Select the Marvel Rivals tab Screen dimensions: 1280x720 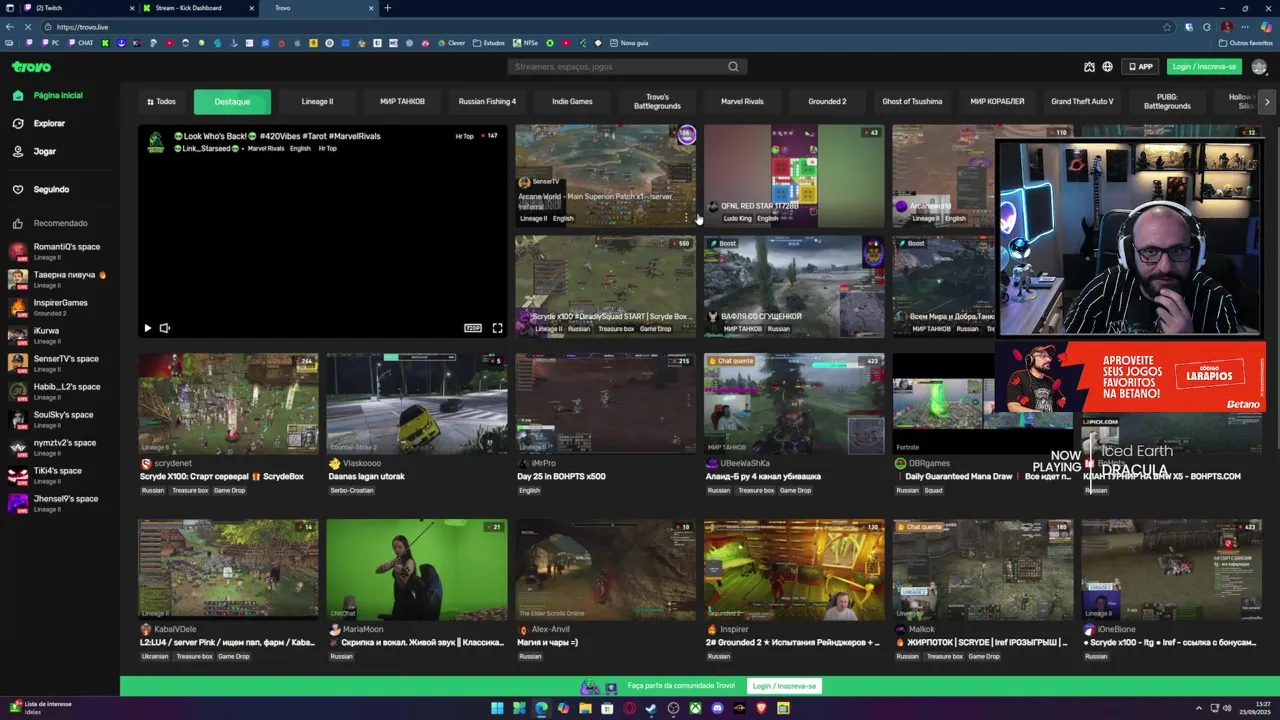742,101
